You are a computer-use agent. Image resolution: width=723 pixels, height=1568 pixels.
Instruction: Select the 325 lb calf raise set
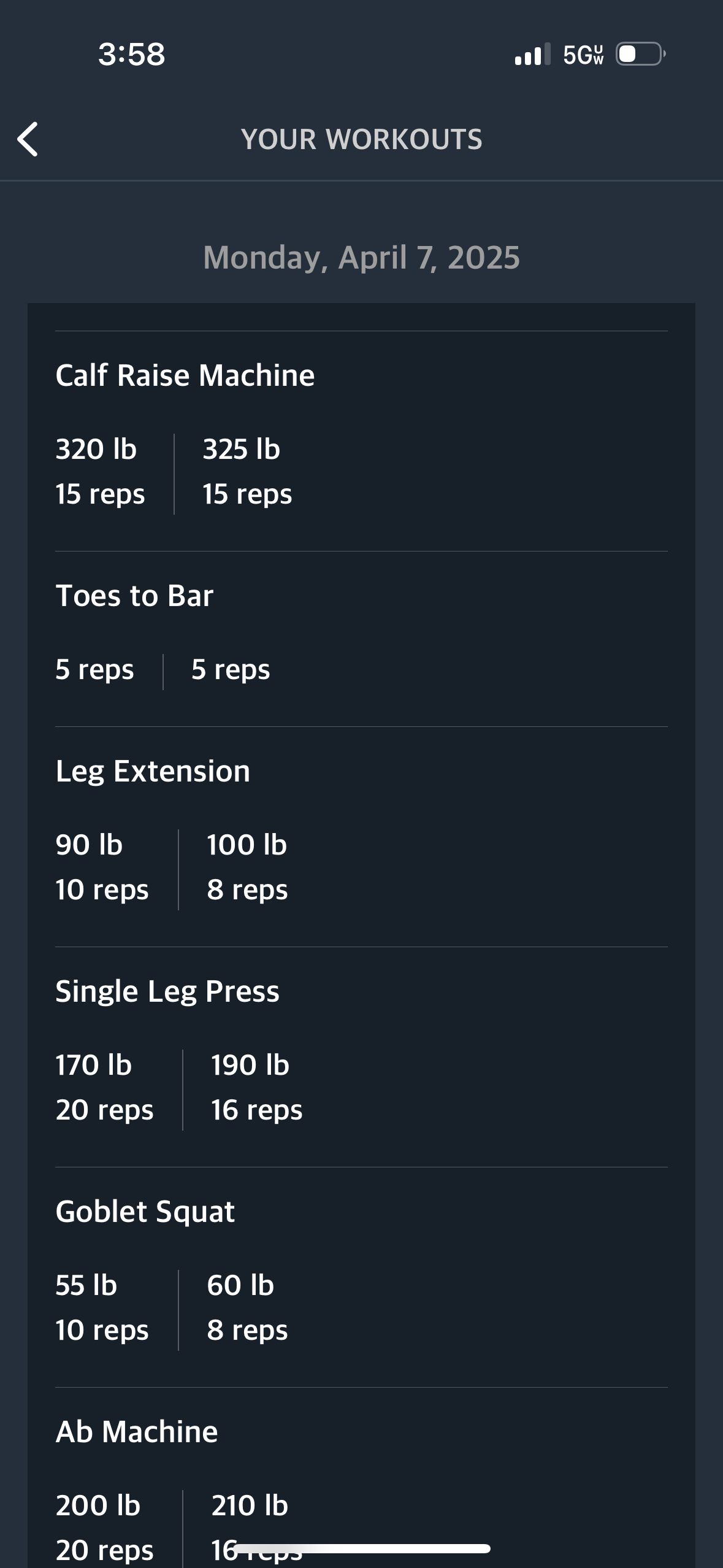tap(248, 472)
